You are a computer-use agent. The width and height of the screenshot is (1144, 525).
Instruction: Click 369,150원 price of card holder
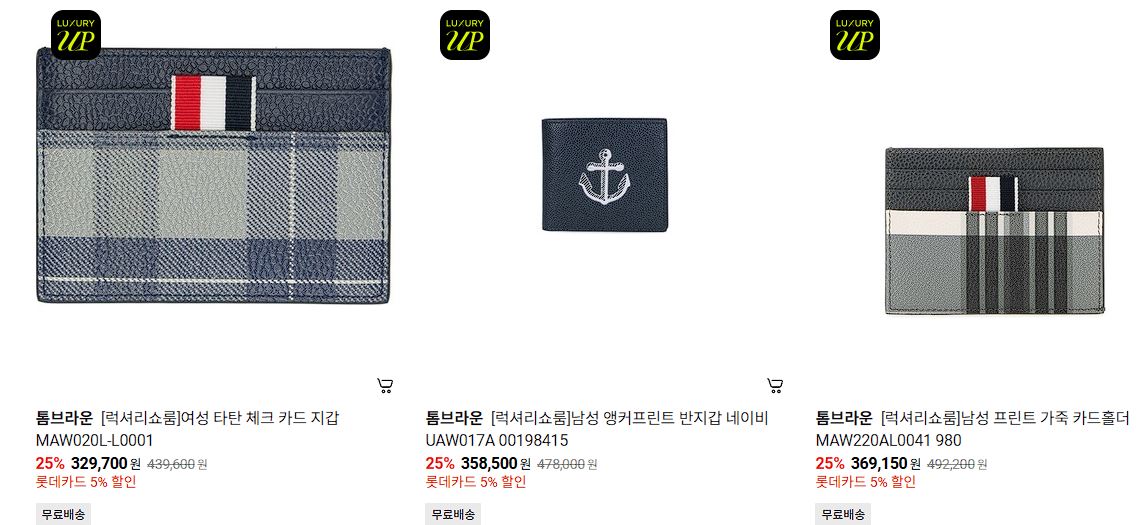[886, 463]
